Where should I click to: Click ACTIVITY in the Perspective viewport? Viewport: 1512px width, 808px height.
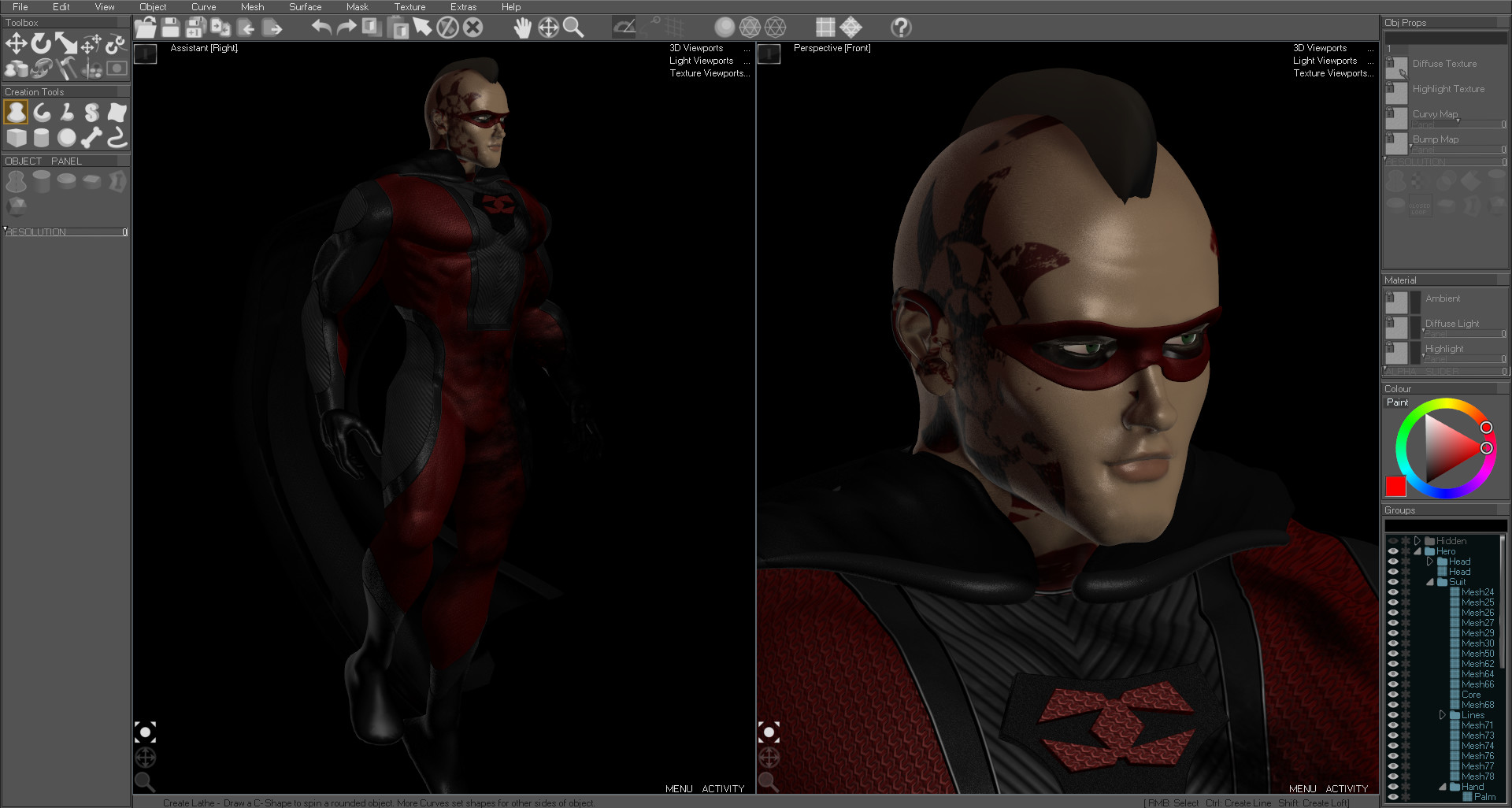coord(1347,788)
